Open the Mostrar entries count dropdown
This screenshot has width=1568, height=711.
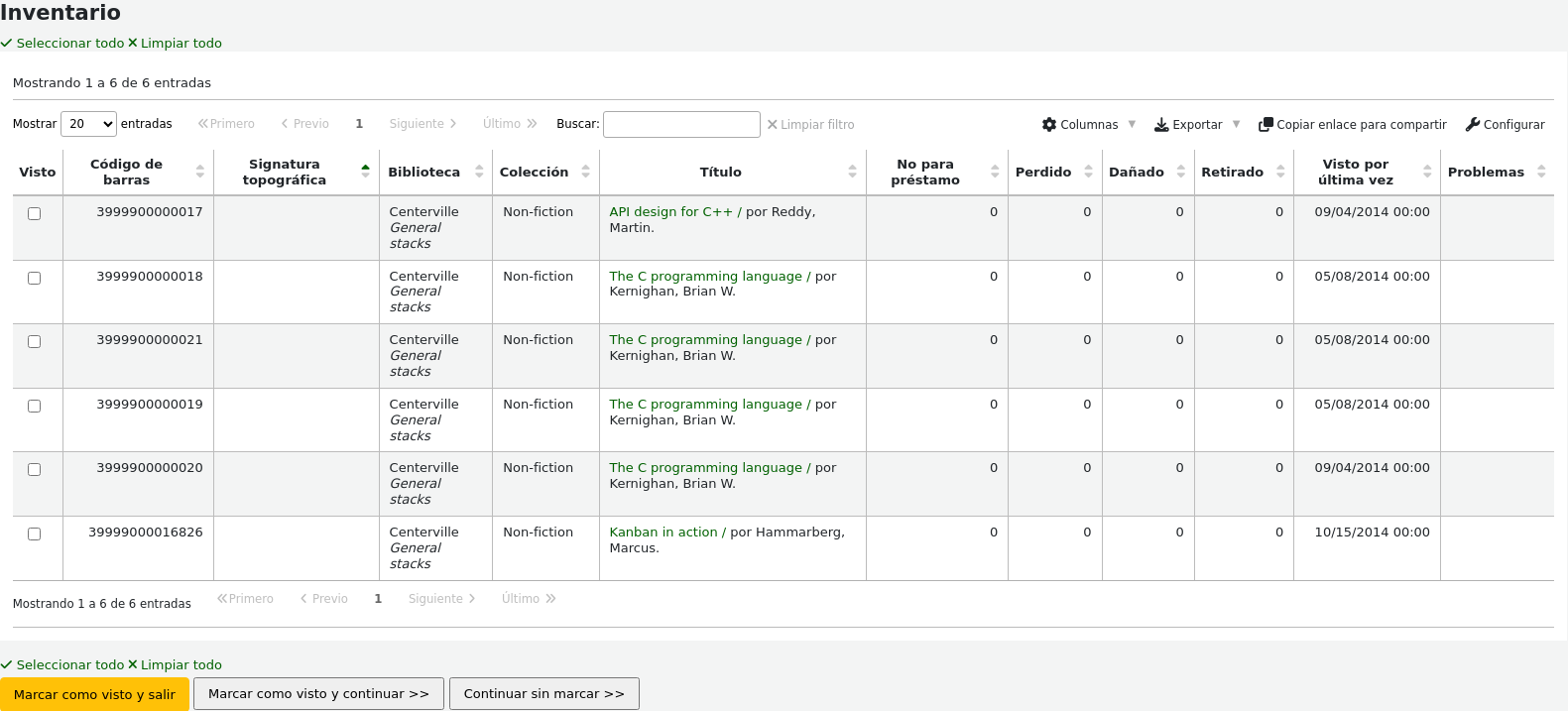(x=89, y=124)
